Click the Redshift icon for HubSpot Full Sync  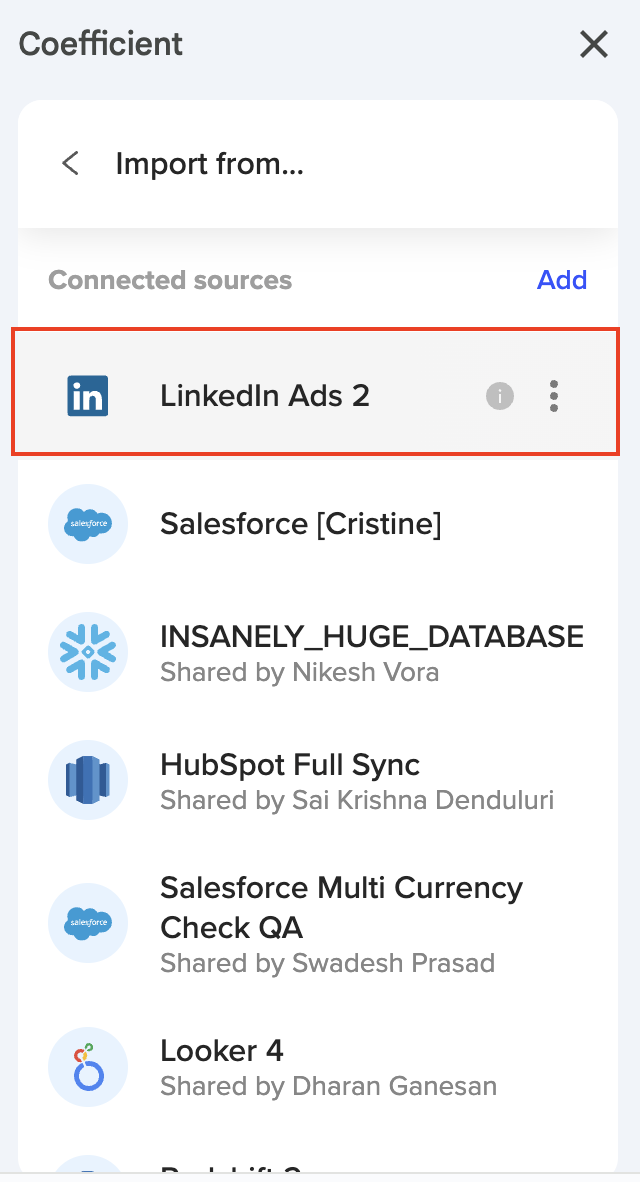coord(88,781)
